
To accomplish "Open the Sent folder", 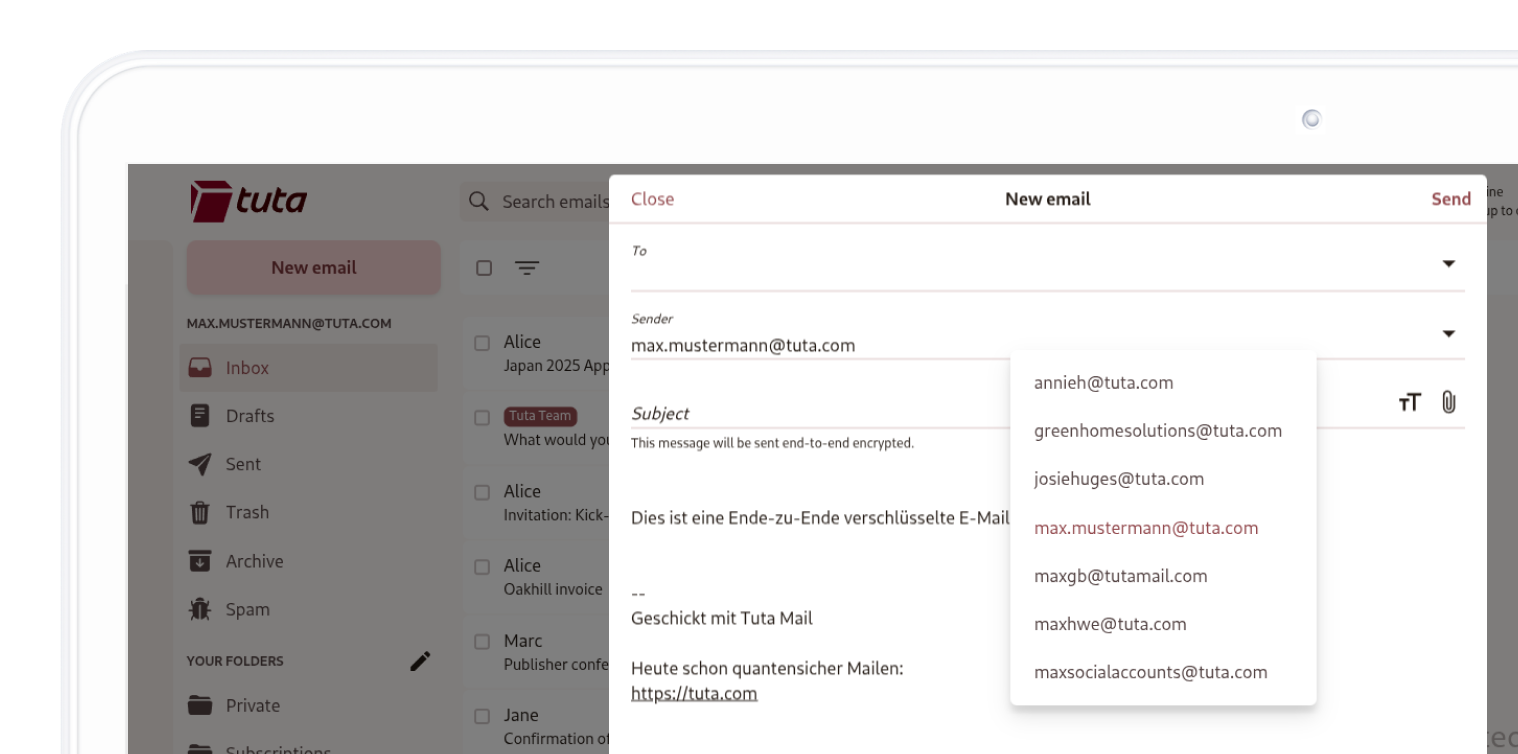I will click(x=308, y=464).
